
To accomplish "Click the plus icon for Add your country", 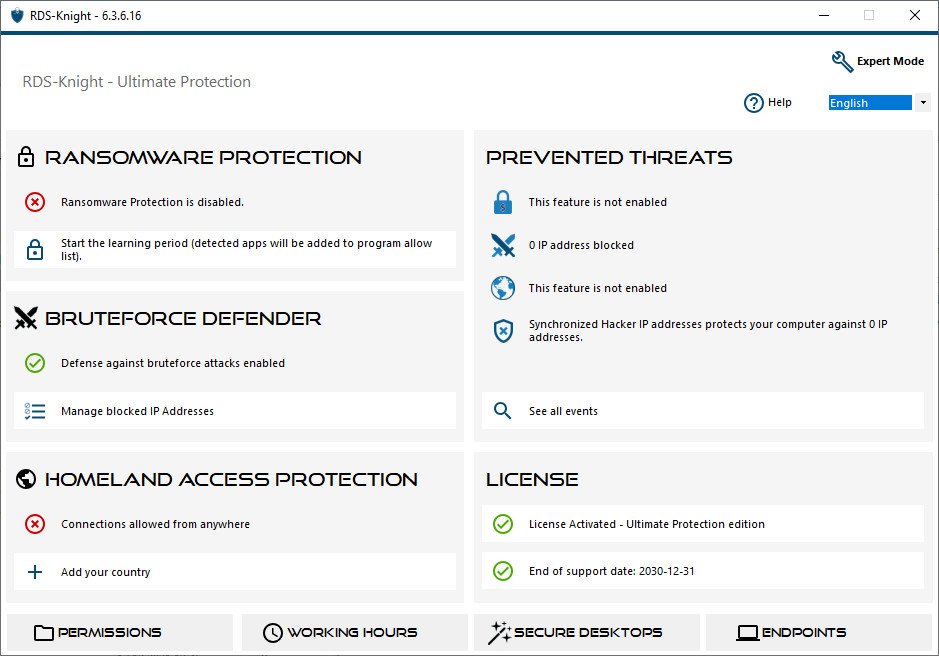I will coord(35,572).
